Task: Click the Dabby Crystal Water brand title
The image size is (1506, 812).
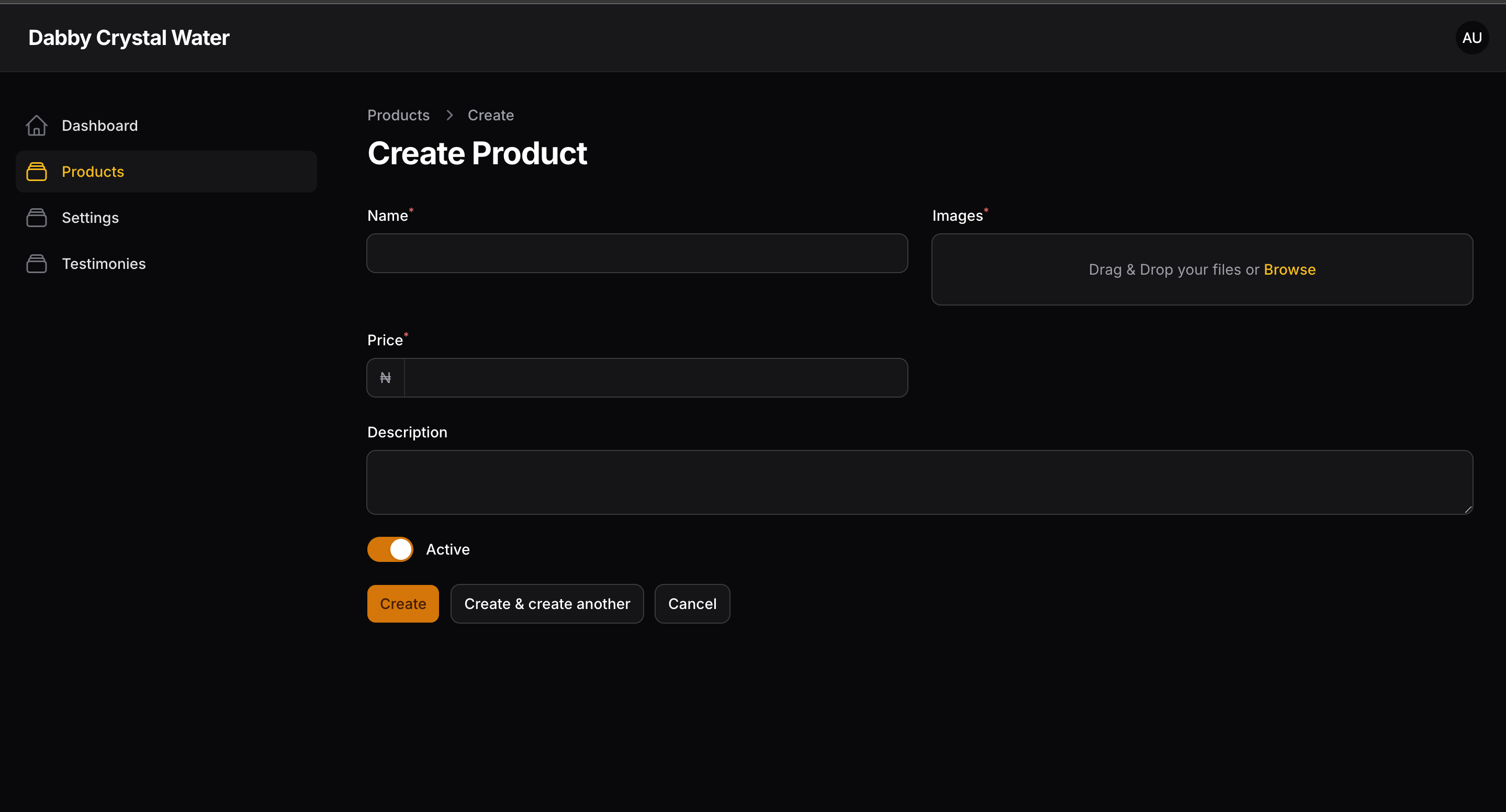Action: (129, 38)
